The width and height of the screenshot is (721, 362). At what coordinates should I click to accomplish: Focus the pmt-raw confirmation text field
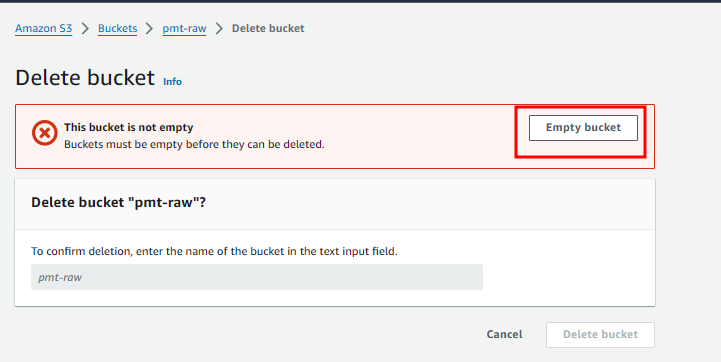[257, 277]
